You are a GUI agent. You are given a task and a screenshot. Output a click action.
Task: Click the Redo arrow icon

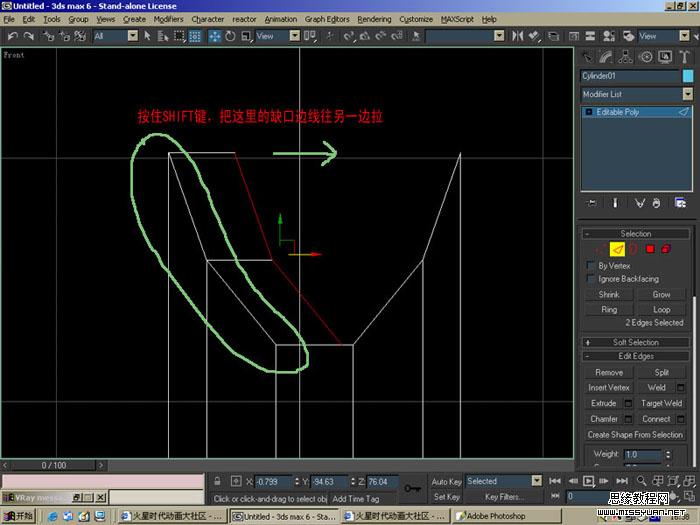pos(29,36)
